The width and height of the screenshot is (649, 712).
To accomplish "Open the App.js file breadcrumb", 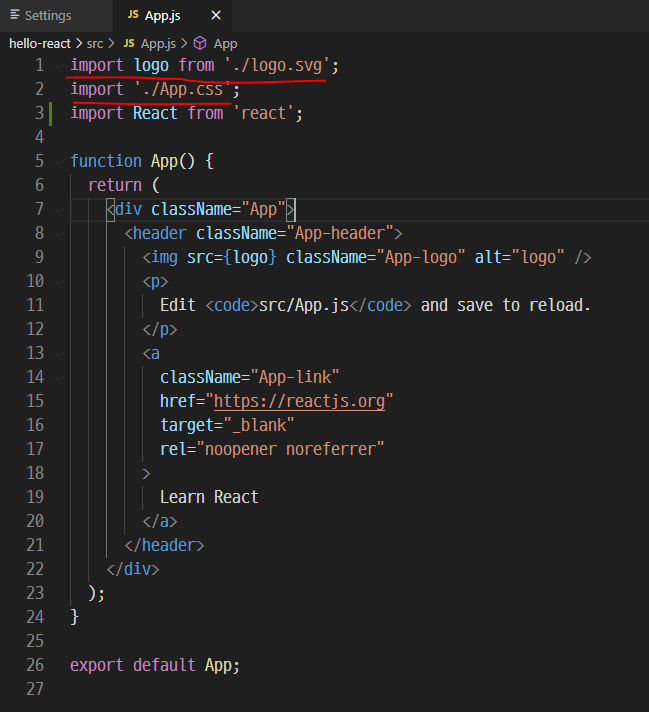I will tap(158, 44).
